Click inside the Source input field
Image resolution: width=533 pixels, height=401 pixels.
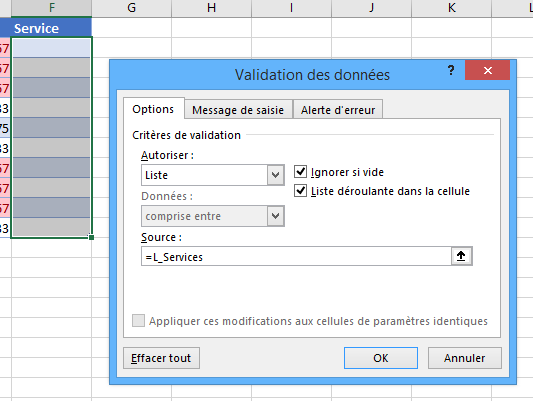point(296,256)
